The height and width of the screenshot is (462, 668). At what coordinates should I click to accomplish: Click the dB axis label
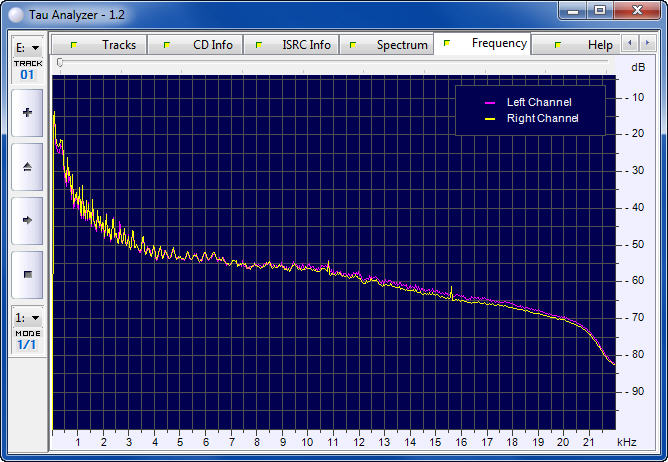(x=638, y=67)
